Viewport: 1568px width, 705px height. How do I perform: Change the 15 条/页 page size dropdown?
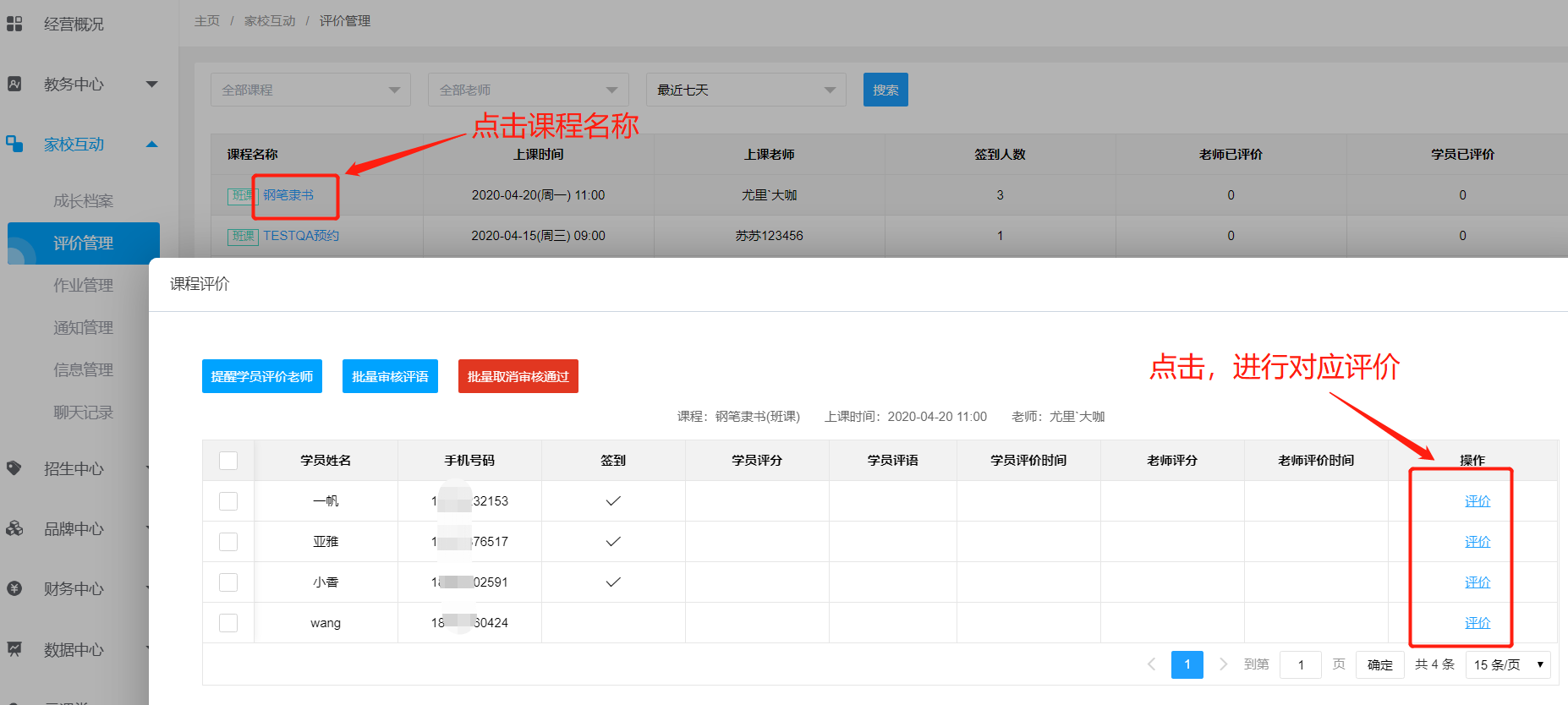pos(1509,664)
